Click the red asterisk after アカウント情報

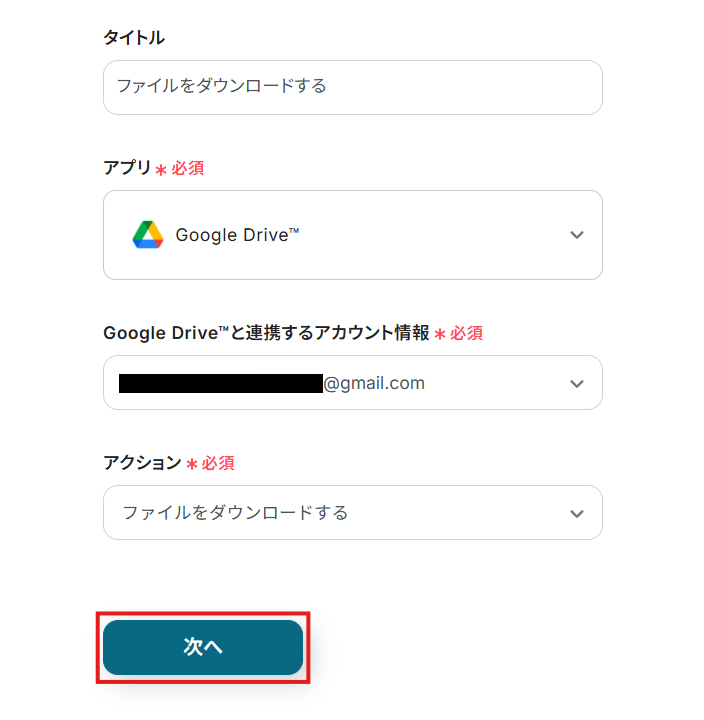click(439, 335)
